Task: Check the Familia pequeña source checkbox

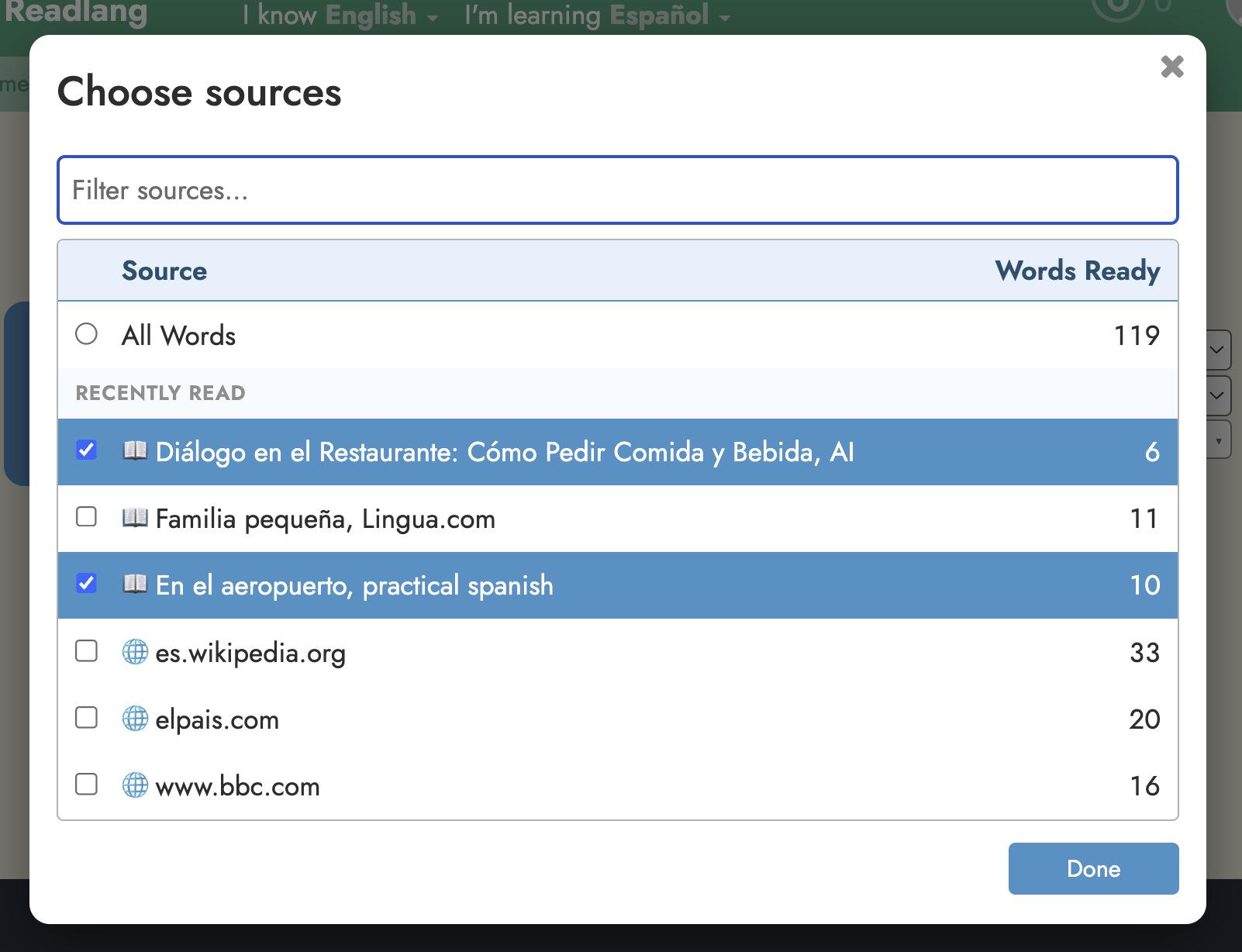Action: click(86, 516)
